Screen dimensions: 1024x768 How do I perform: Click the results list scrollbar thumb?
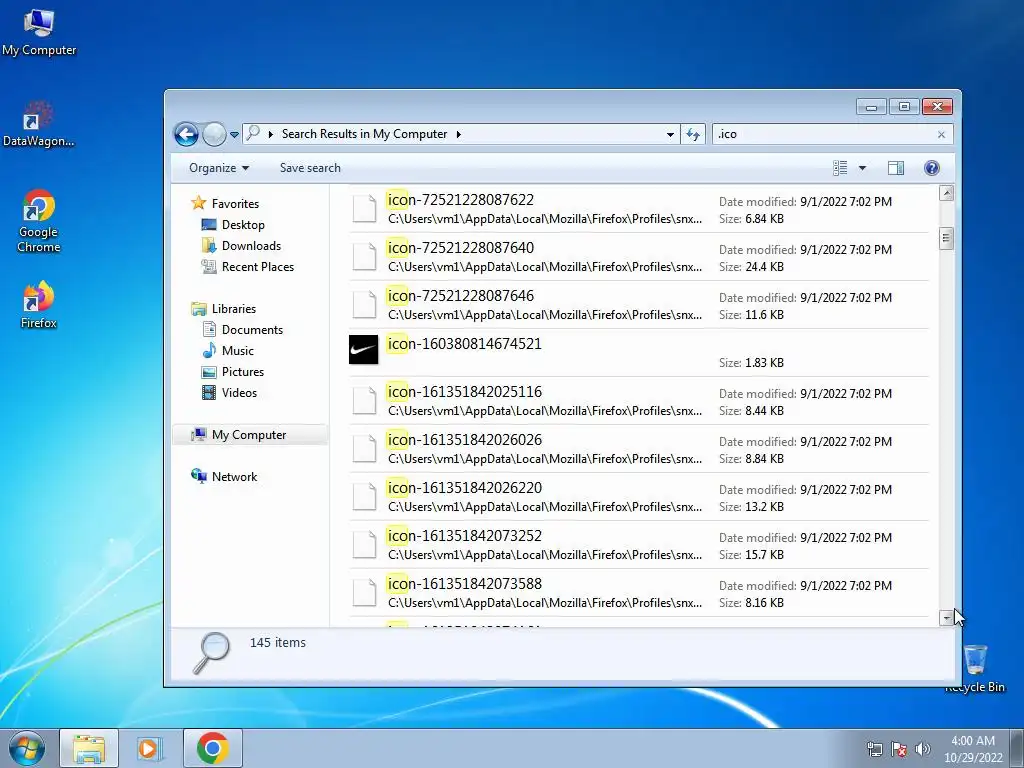[x=946, y=238]
